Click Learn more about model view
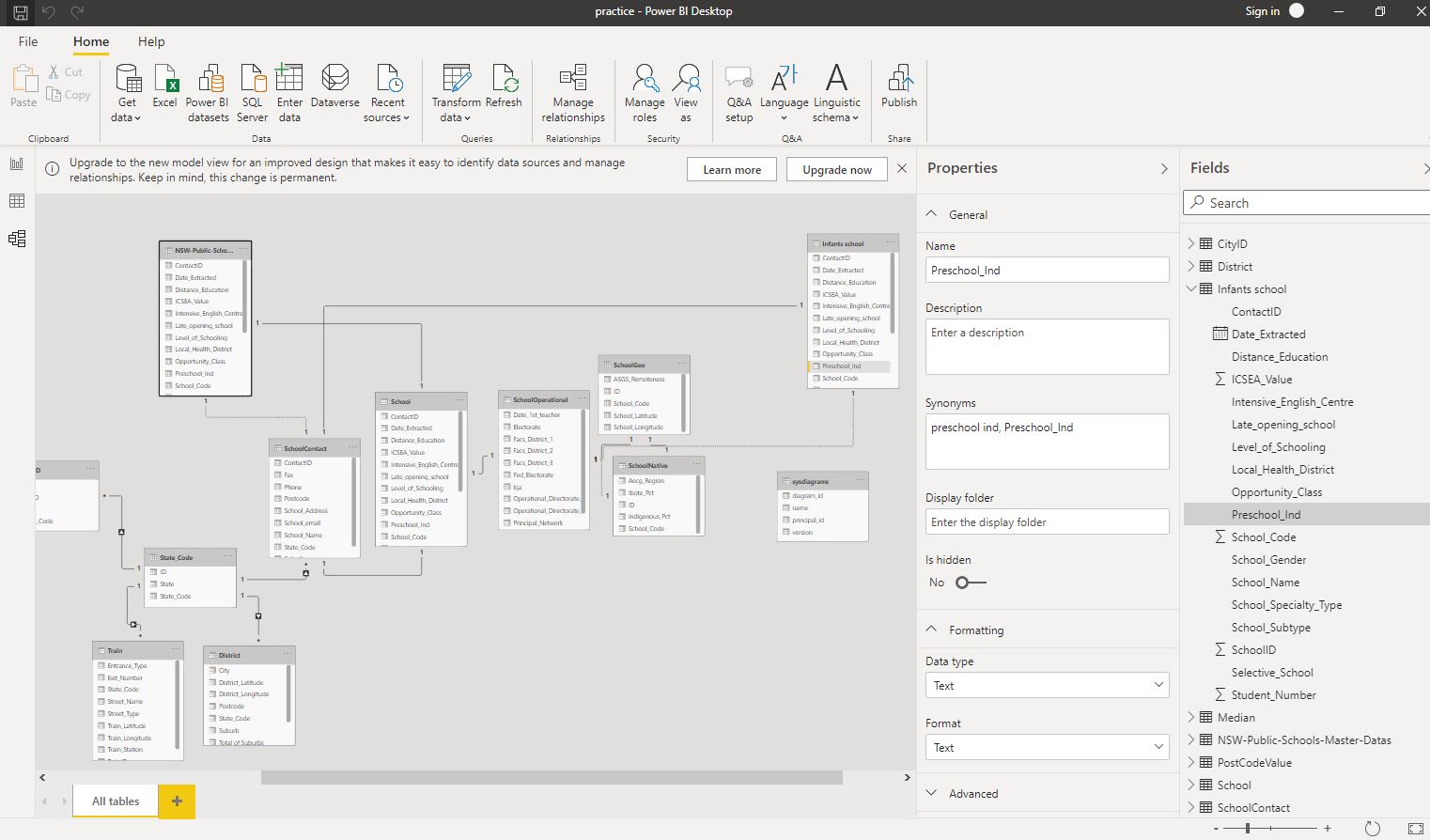This screenshot has height=840, width=1430. (x=732, y=169)
